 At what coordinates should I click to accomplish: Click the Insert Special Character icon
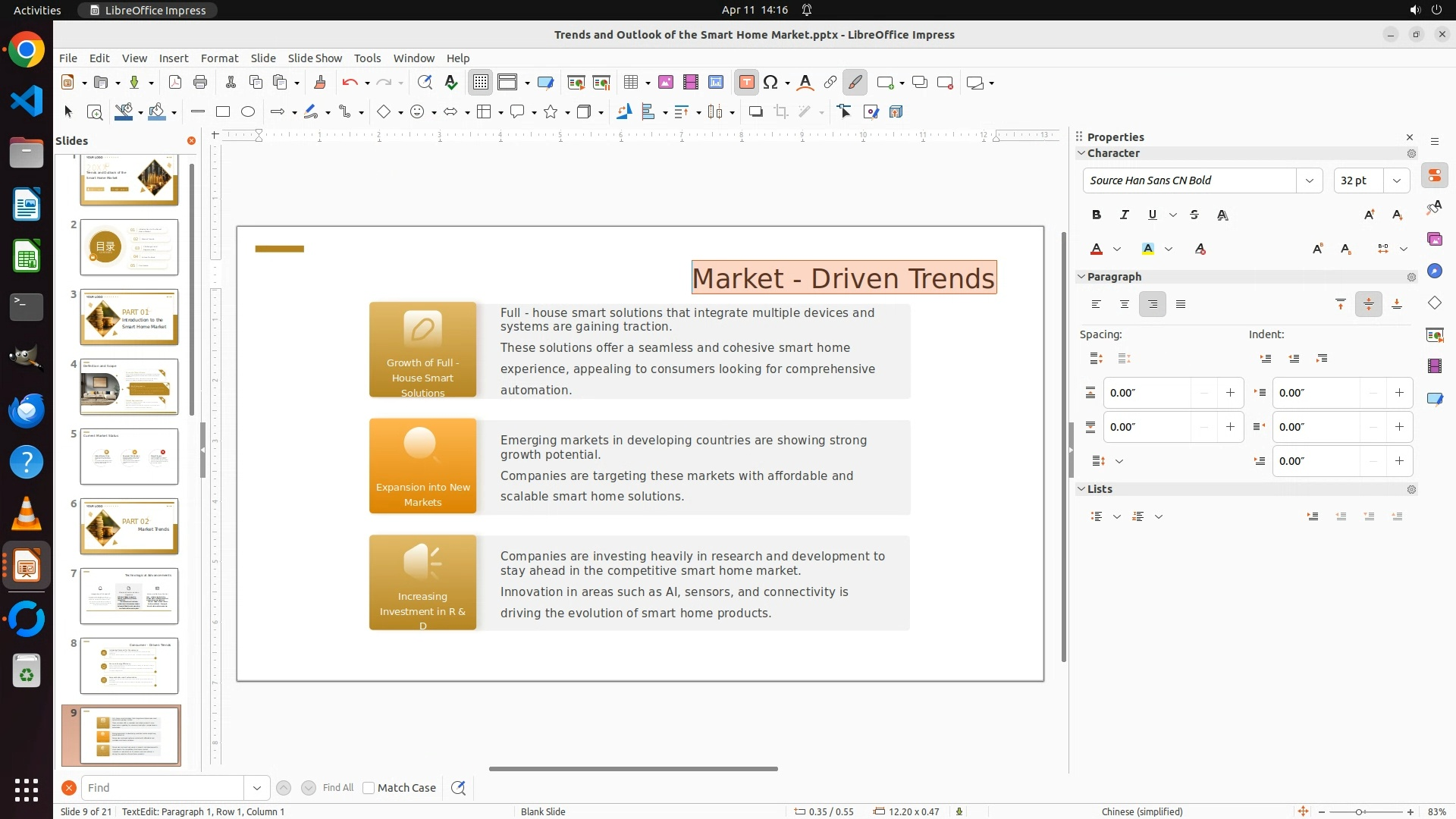click(771, 83)
